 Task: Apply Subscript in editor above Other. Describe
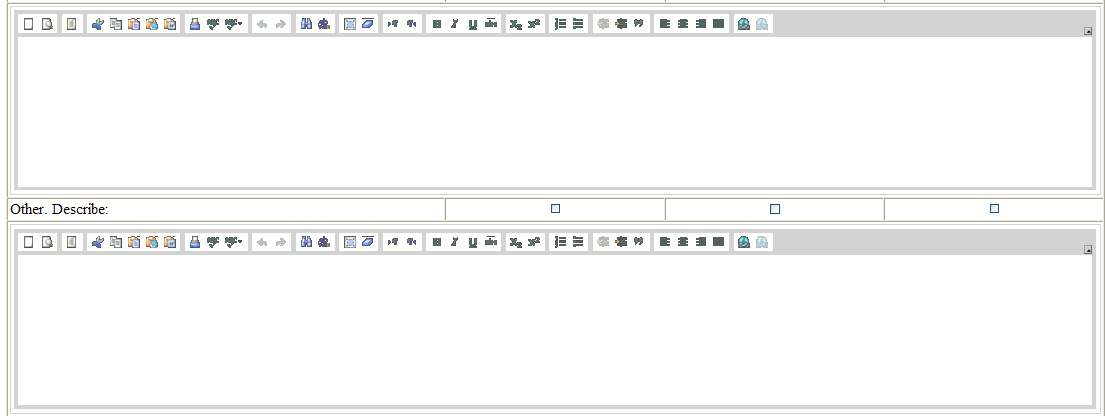point(516,24)
